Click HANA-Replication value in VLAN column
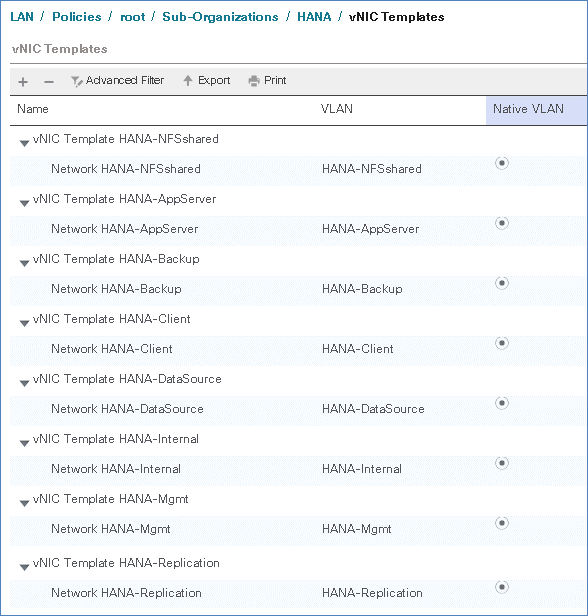This screenshot has width=588, height=616. [372, 594]
